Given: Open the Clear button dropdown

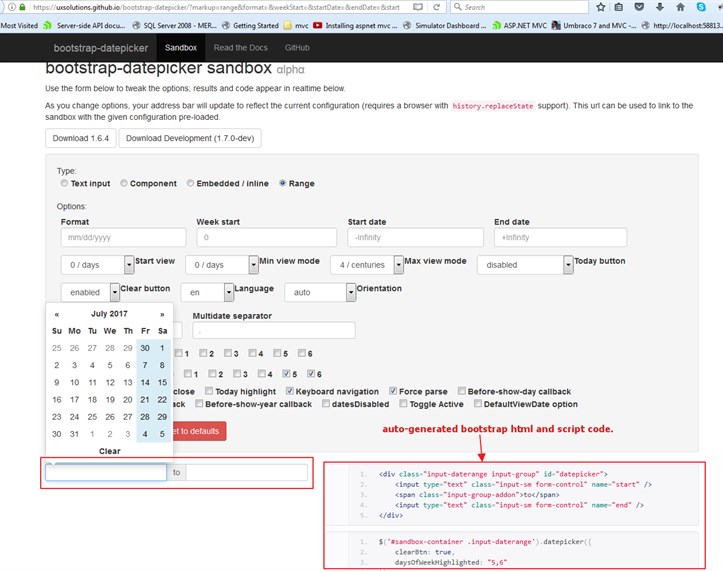Looking at the screenshot, I should coord(90,292).
